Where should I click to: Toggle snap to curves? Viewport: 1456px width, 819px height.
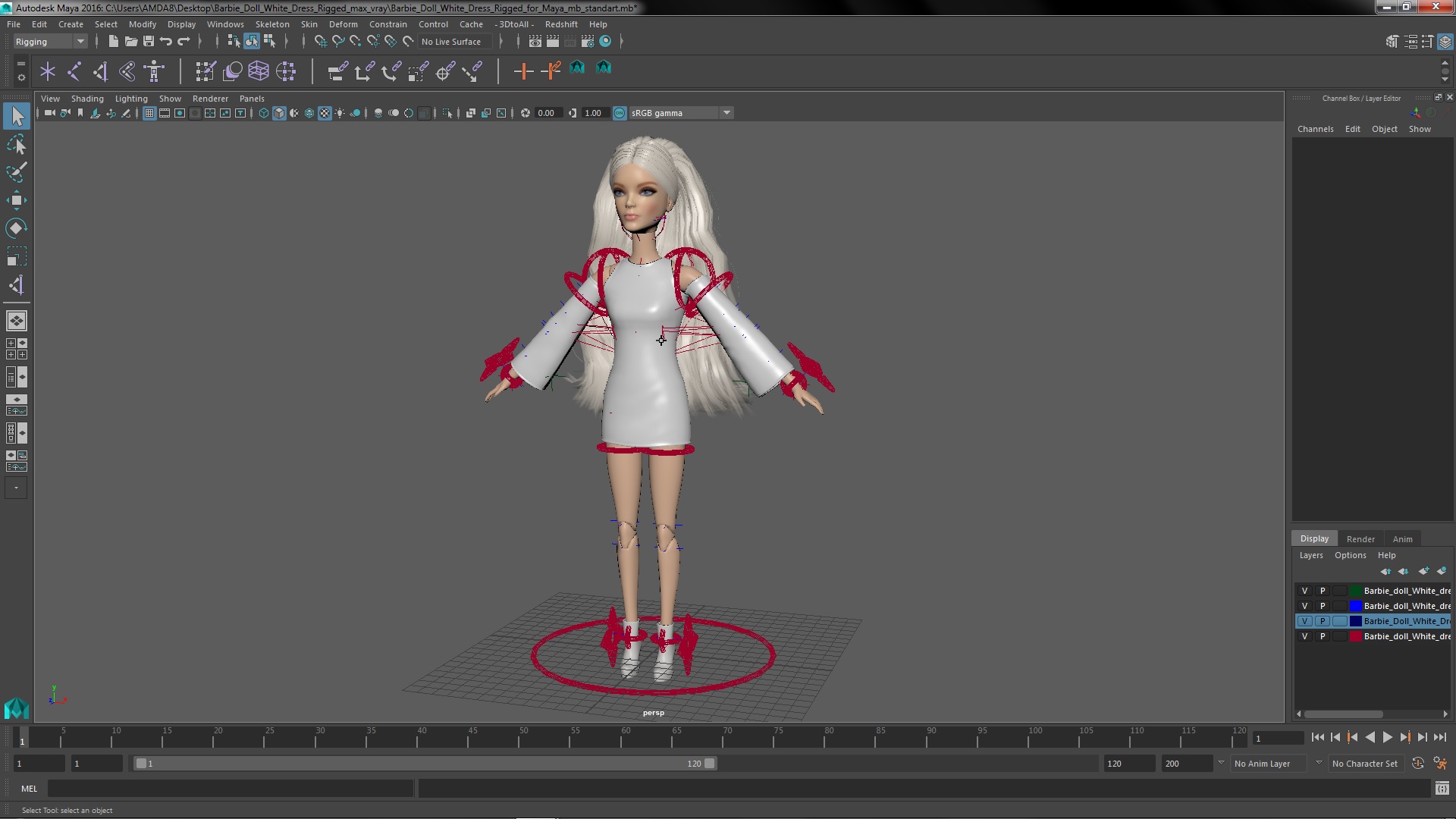(x=338, y=42)
